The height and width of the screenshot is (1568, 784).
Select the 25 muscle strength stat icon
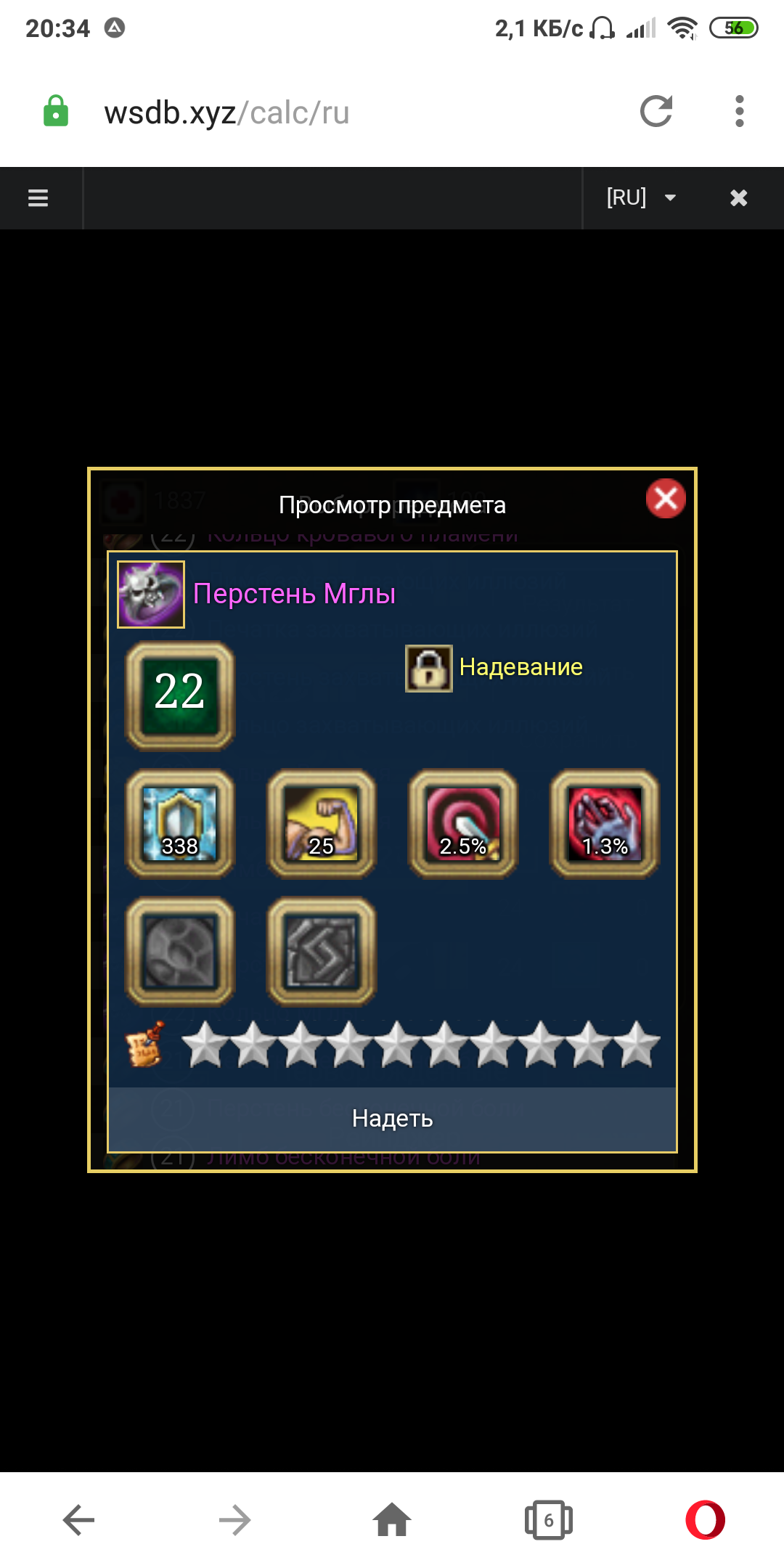(x=322, y=824)
